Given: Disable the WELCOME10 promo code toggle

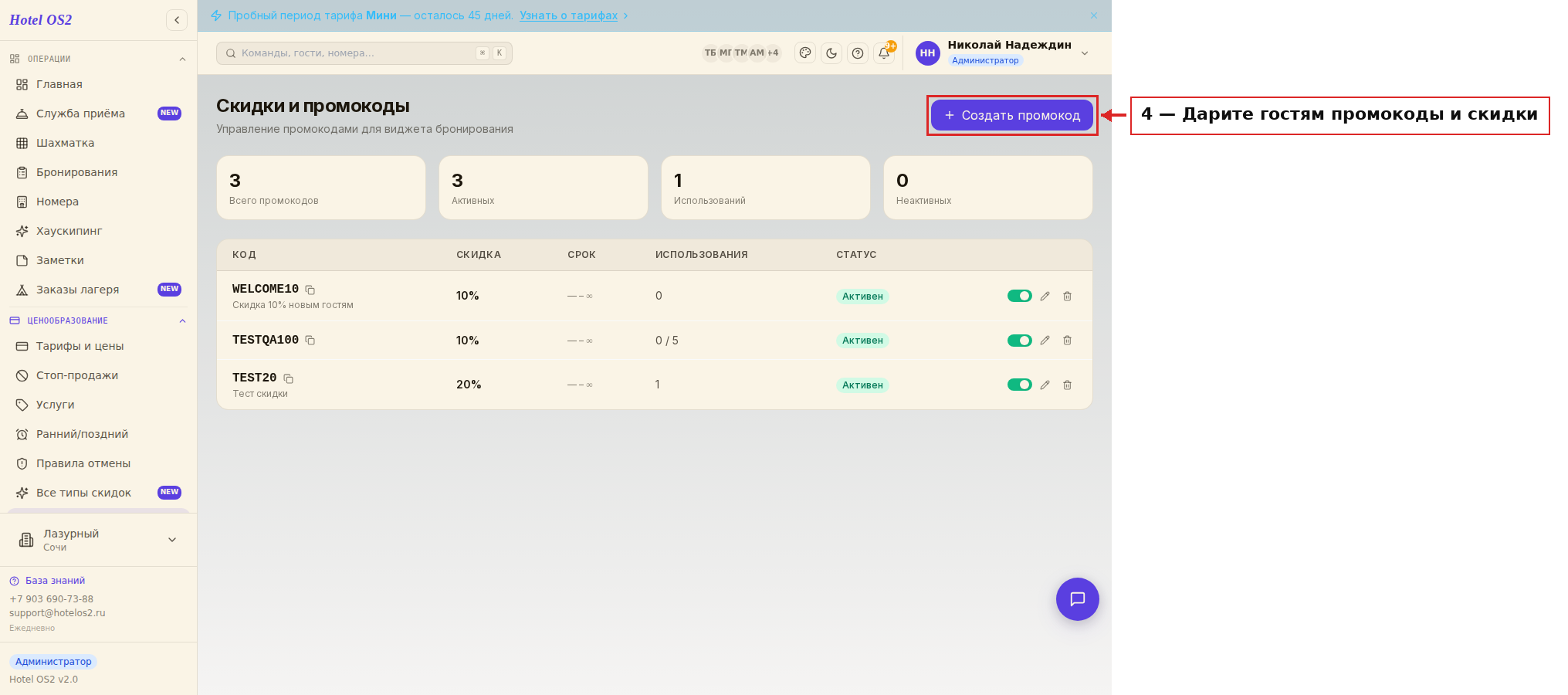Looking at the screenshot, I should [x=1019, y=296].
